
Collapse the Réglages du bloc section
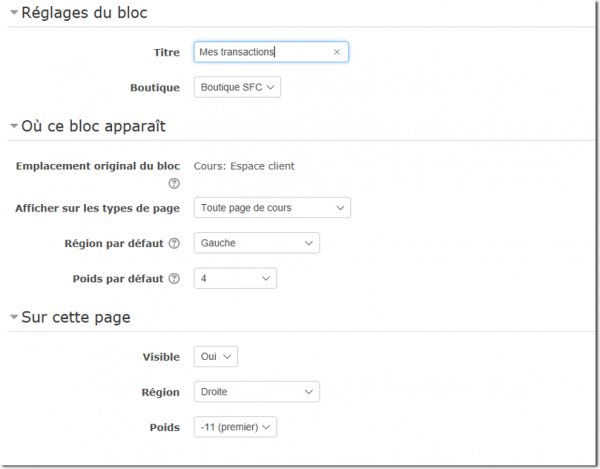14,13
